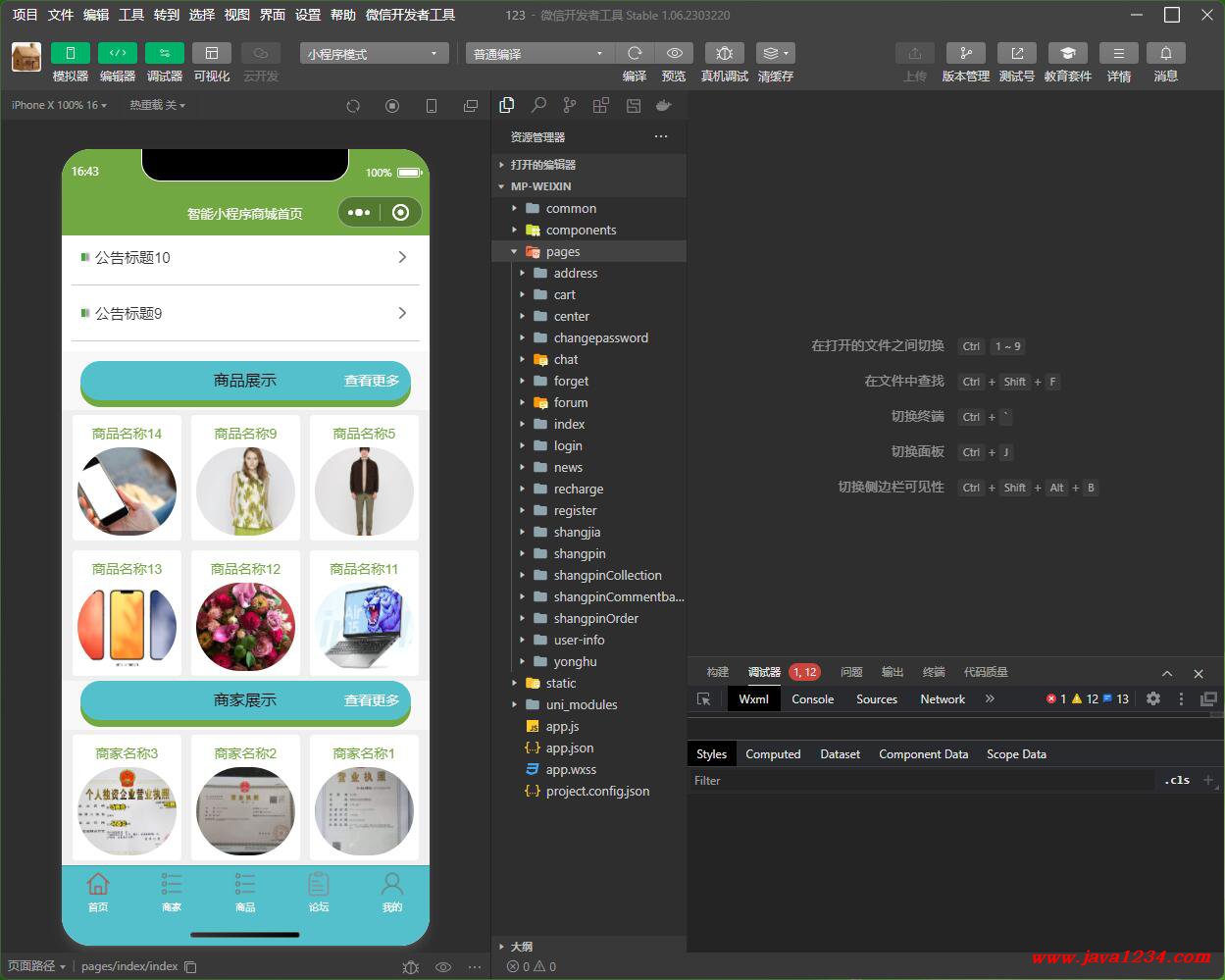Open the search sidebar icon
Image resolution: width=1225 pixels, height=980 pixels.
[538, 105]
